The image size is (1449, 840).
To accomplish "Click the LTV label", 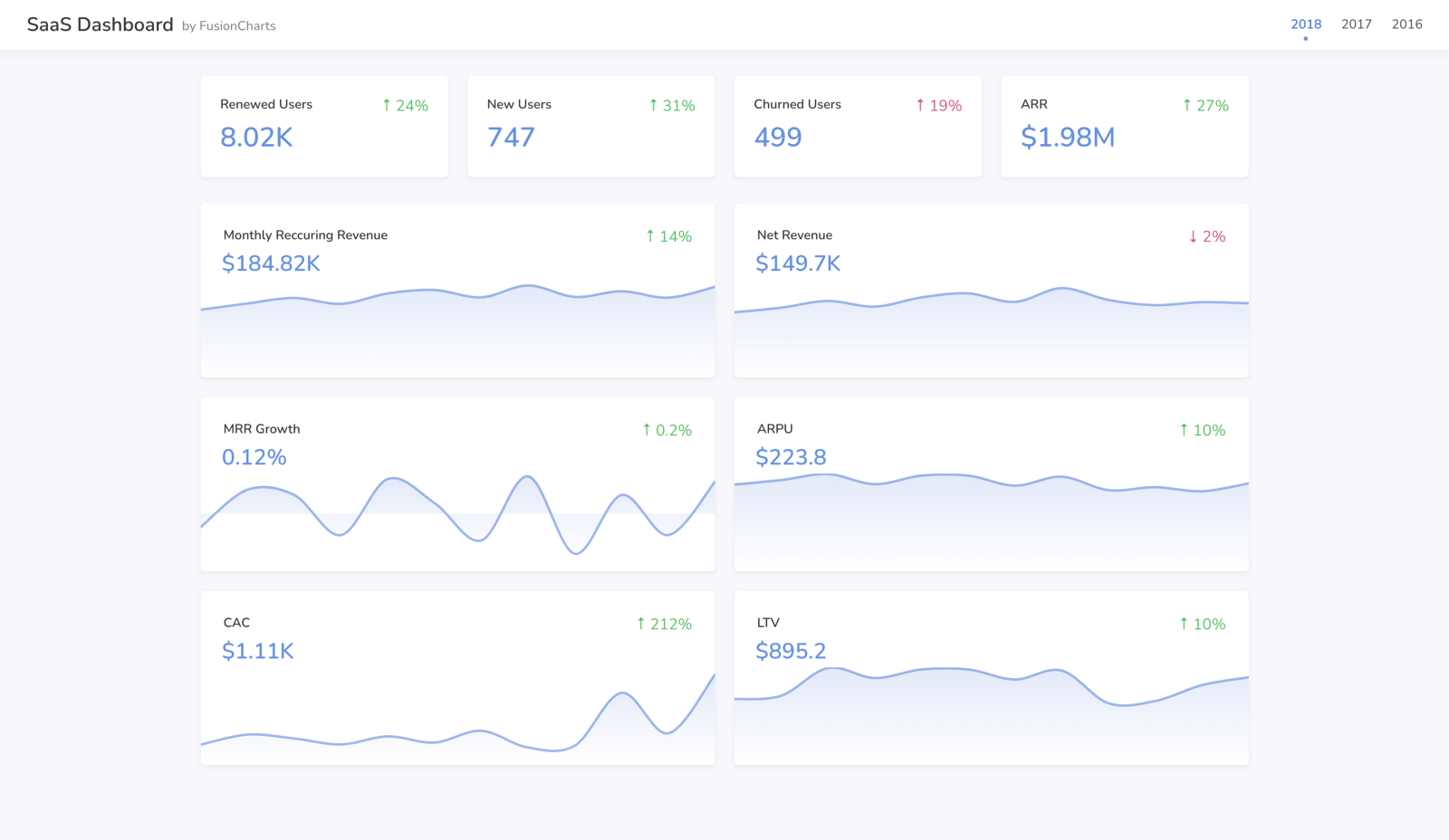I will [768, 622].
